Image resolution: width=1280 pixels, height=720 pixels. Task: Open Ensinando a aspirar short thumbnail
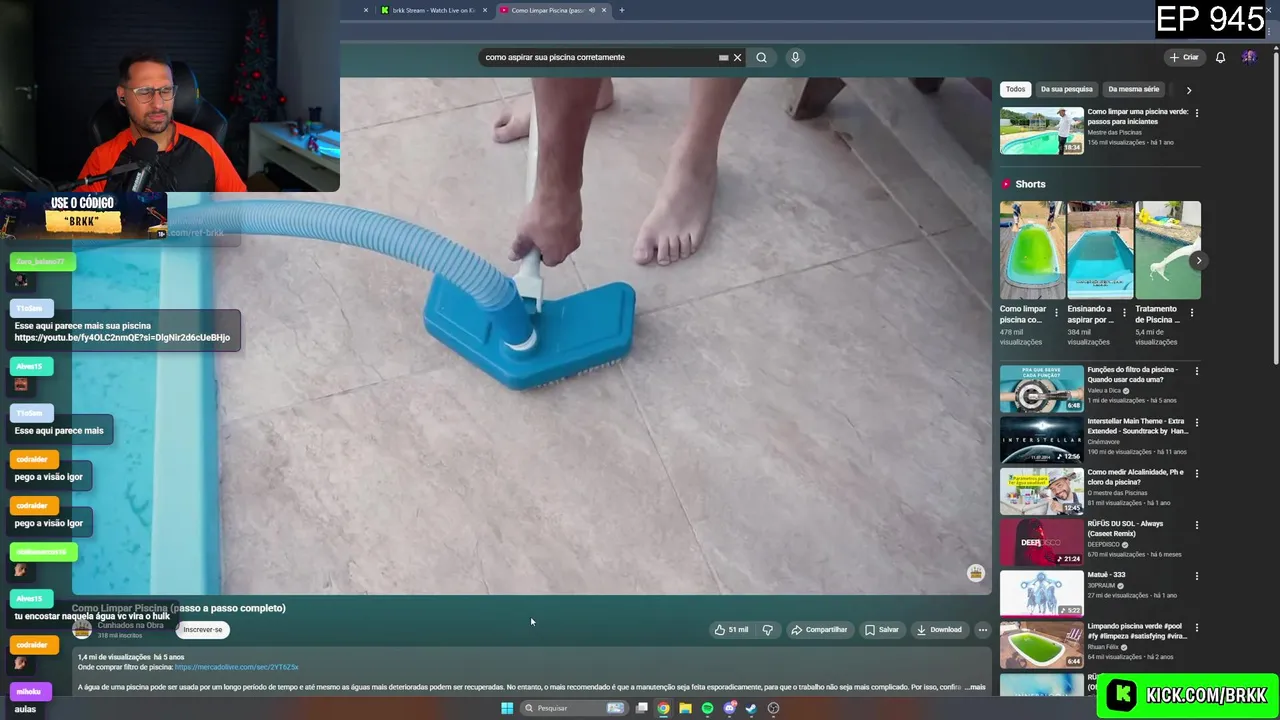pos(1100,250)
